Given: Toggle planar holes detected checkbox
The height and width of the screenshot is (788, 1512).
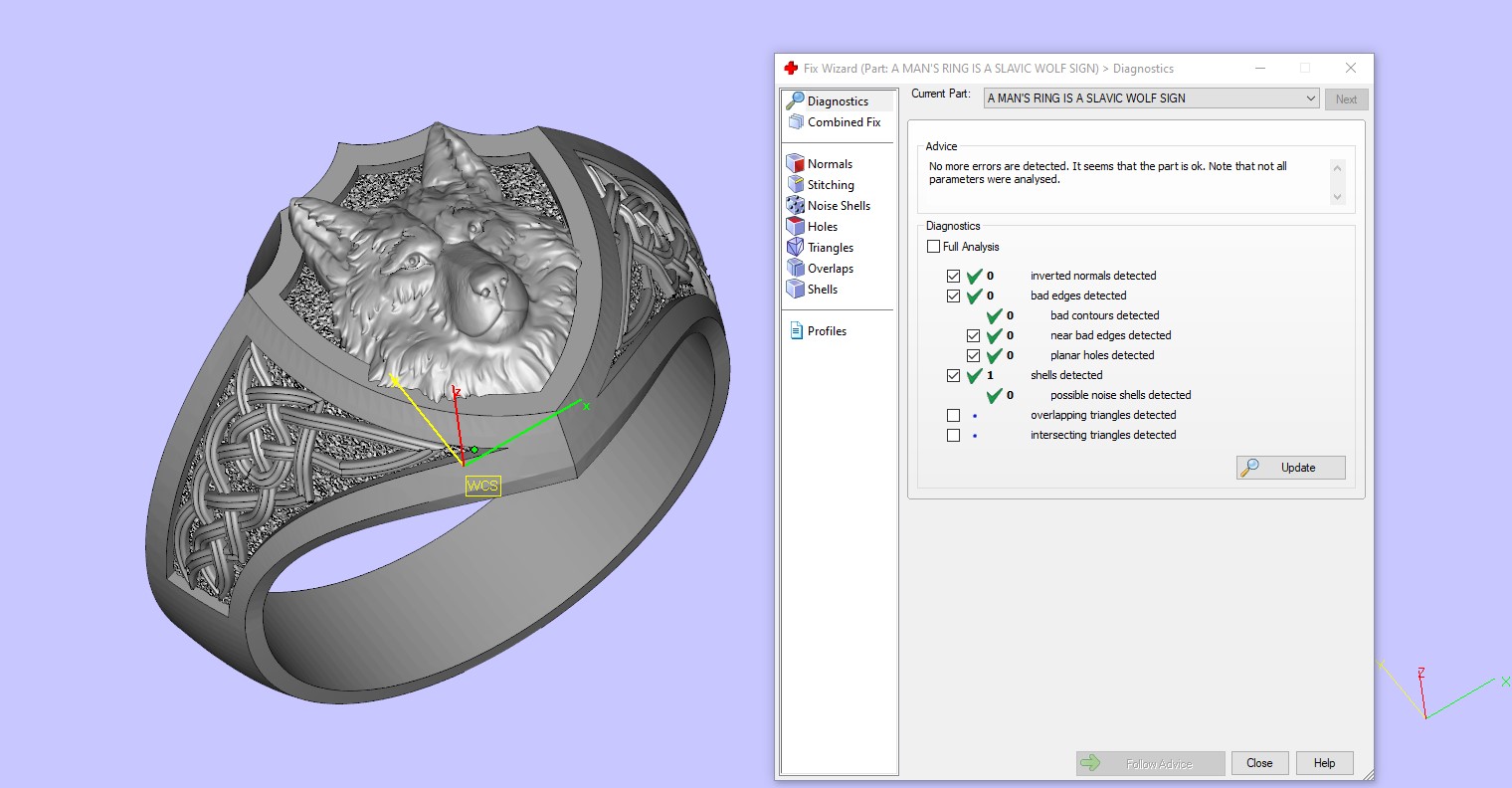Looking at the screenshot, I should 973,356.
